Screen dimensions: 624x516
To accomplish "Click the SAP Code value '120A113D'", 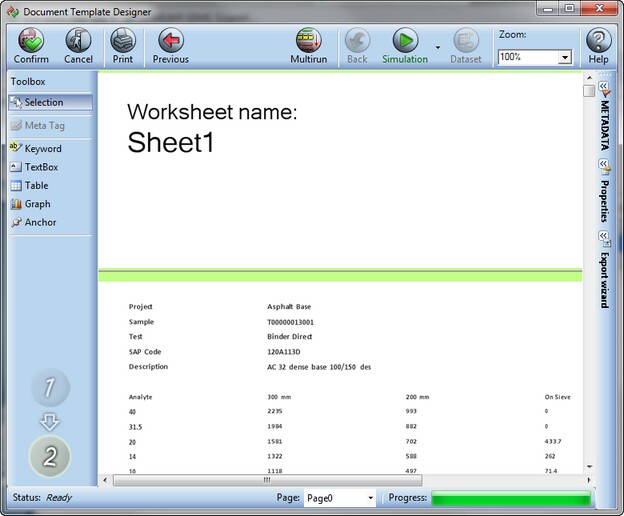I will pyautogui.click(x=284, y=352).
